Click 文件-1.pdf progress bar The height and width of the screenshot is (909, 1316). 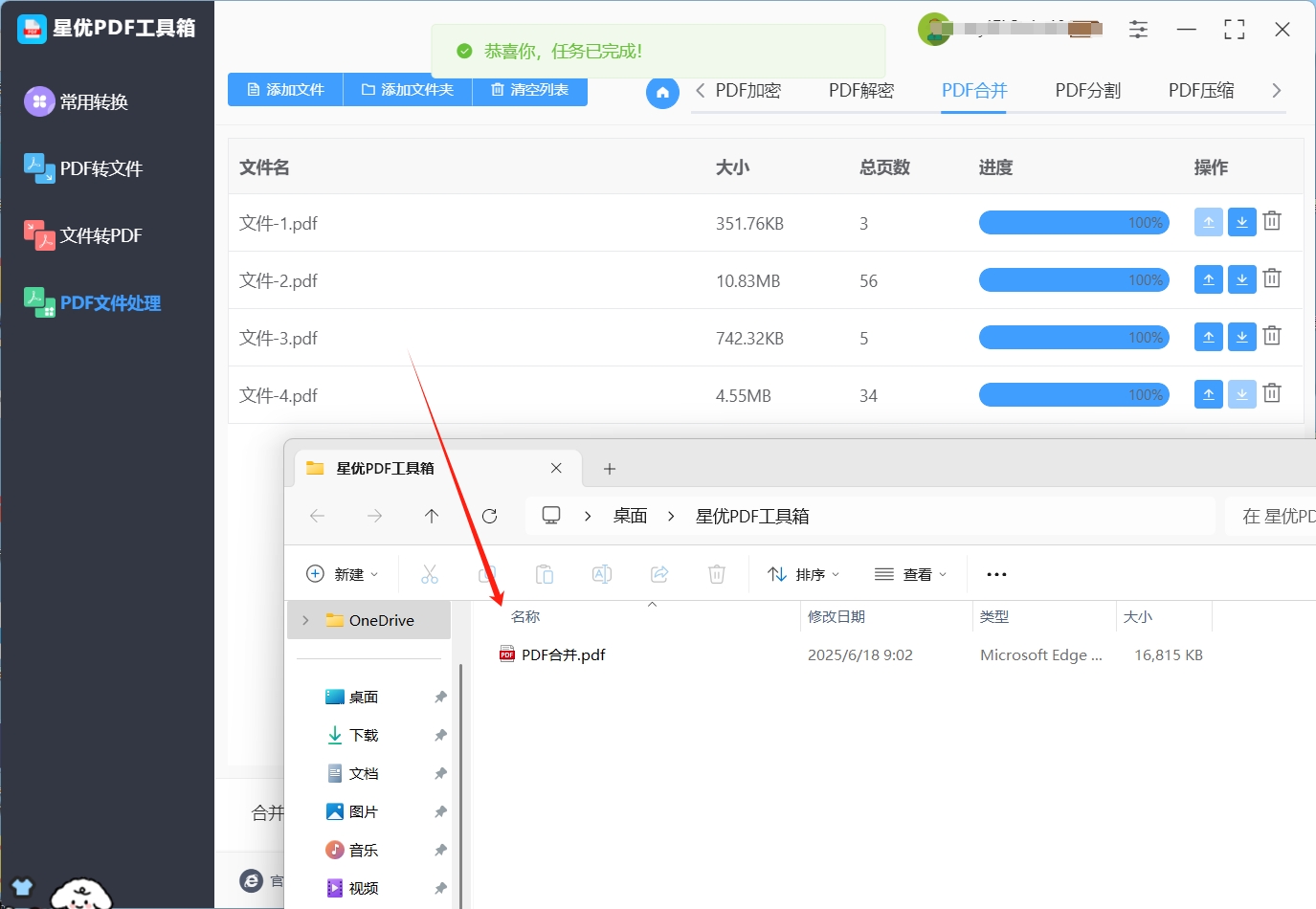point(1074,223)
